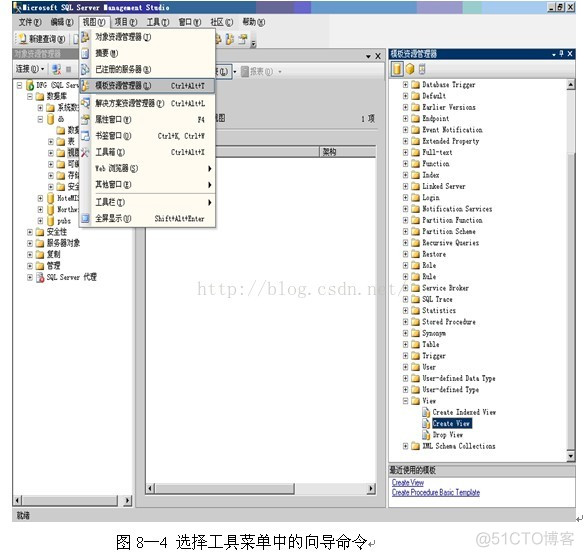Collapse the View templates folder
The width and height of the screenshot is (584, 557).
point(406,401)
